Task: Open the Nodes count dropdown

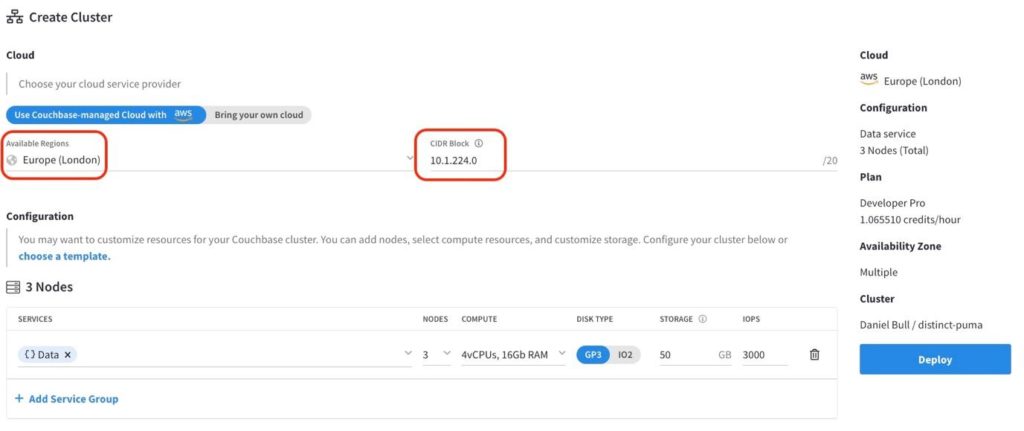Action: pyautogui.click(x=436, y=355)
